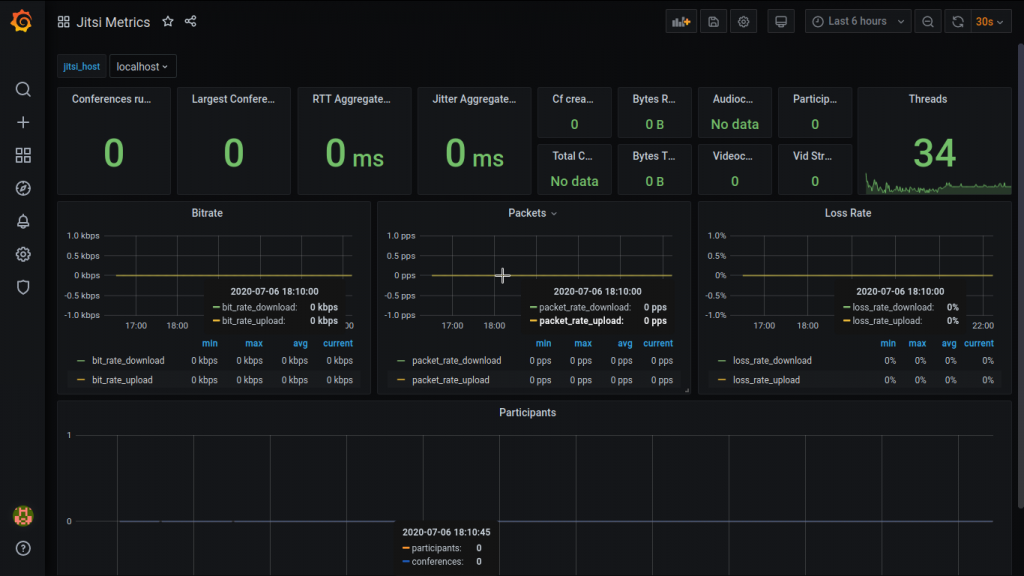Screen dimensions: 1024x576
Task: Click the packet_rate_upload legend color swatch
Action: (x=401, y=380)
